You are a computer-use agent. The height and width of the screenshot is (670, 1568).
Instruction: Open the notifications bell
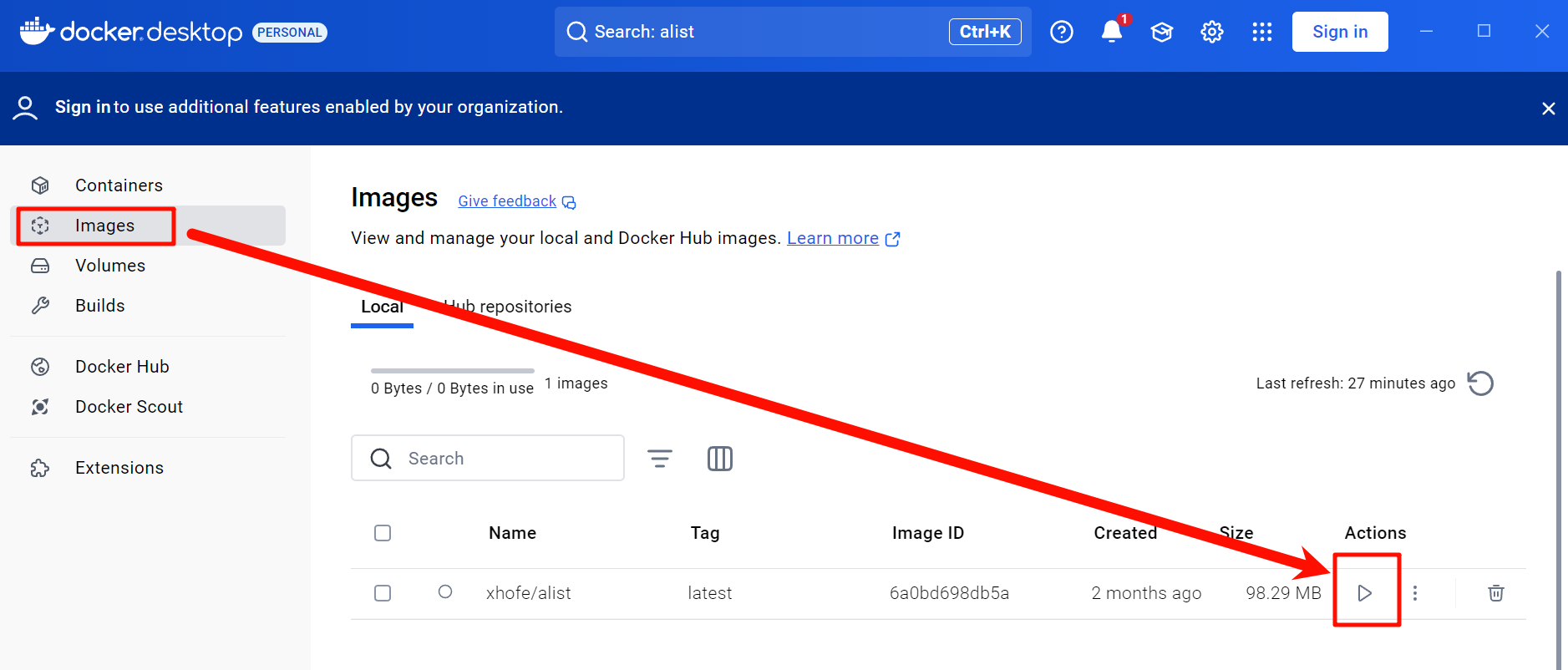pos(1112,32)
